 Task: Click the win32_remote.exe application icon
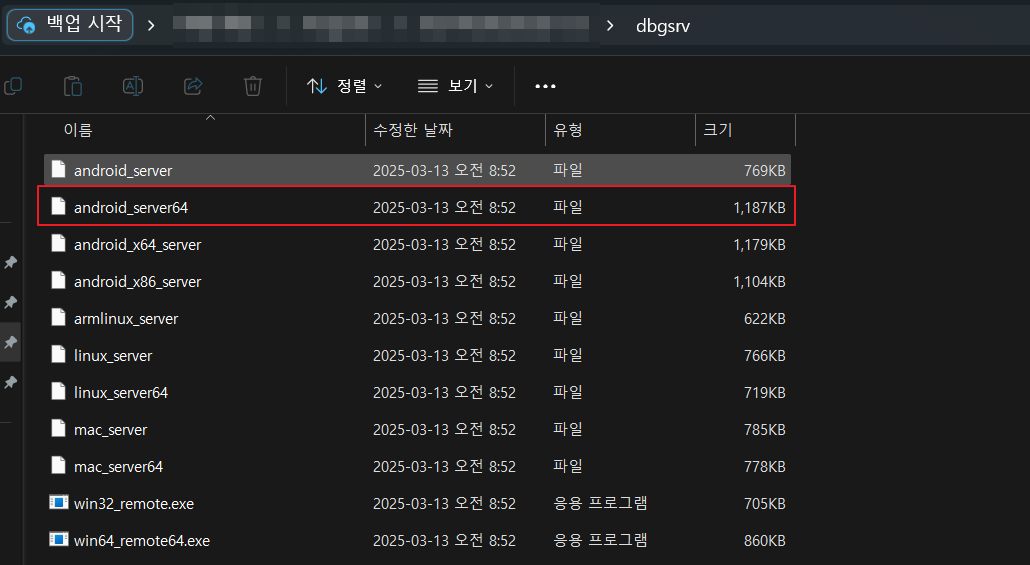[x=59, y=503]
